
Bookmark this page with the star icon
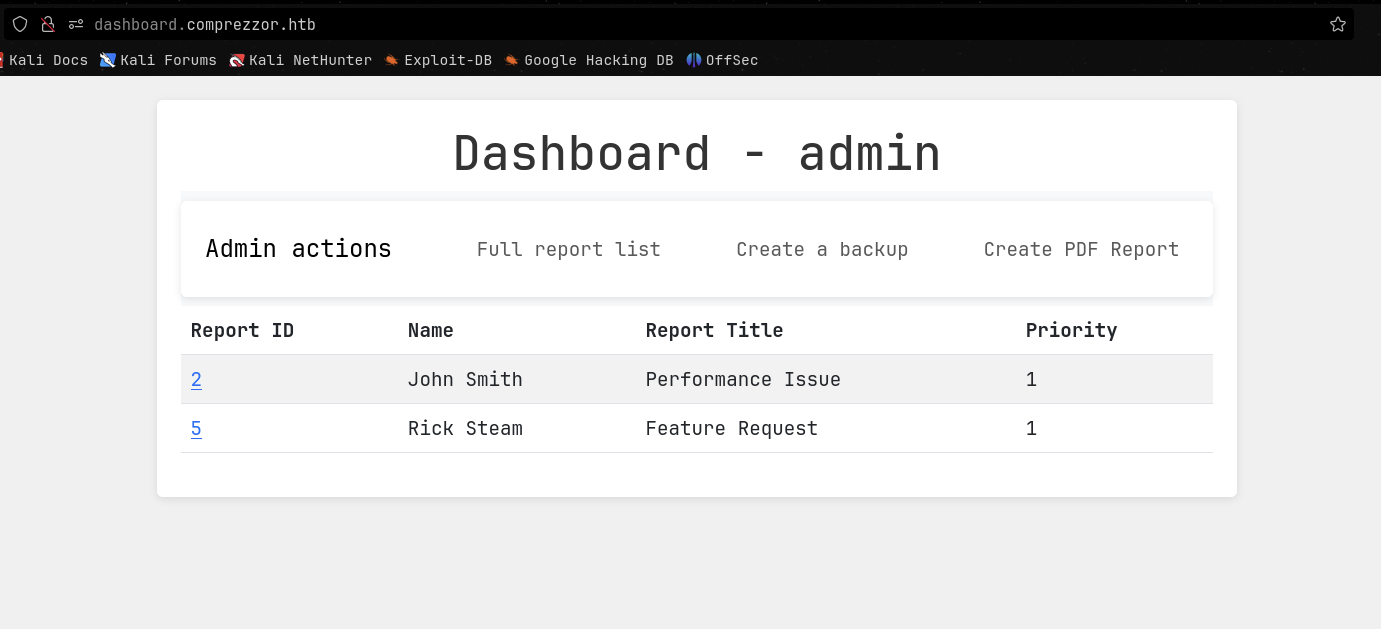pyautogui.click(x=1338, y=24)
